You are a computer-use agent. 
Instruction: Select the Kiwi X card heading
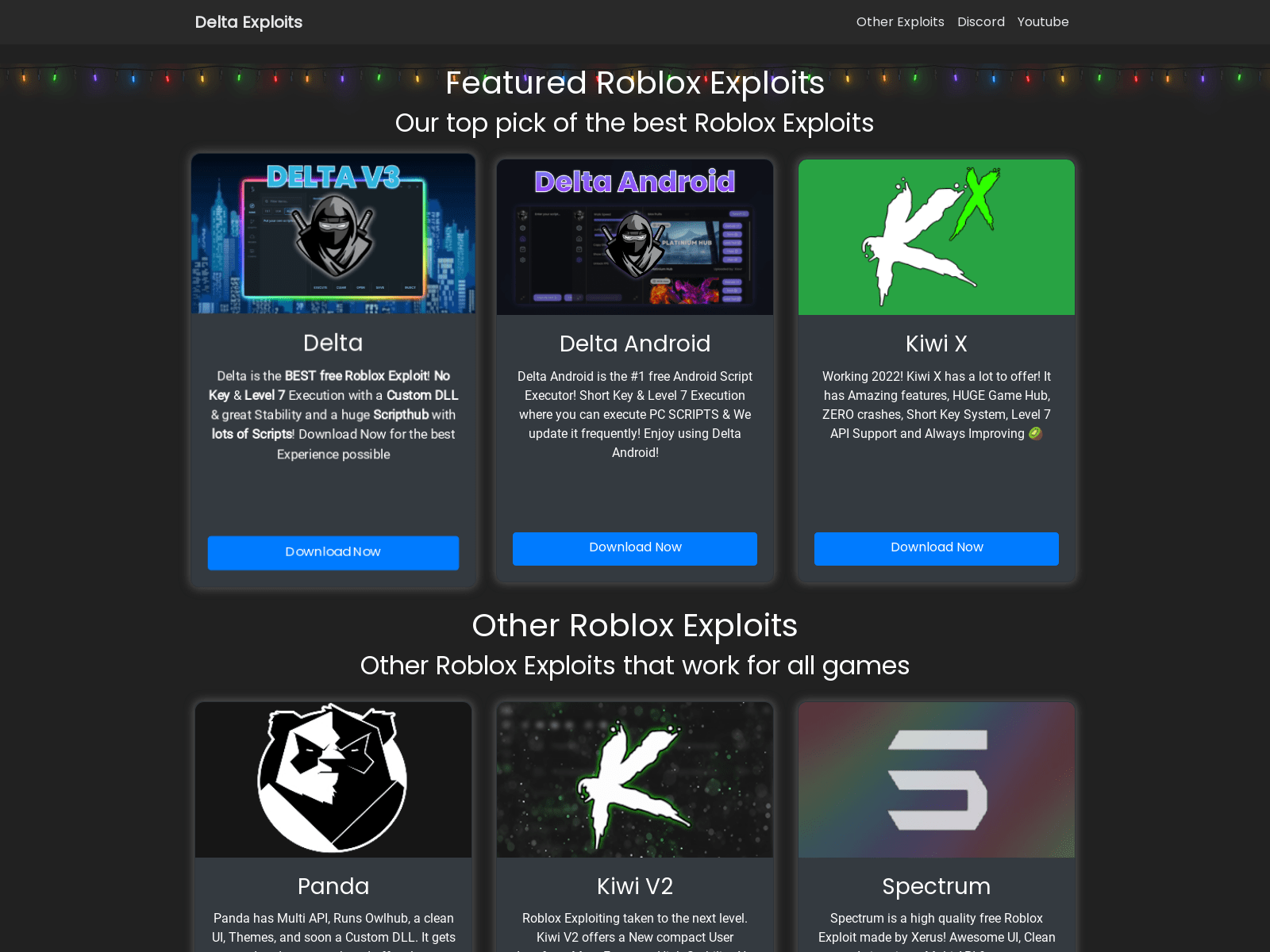click(937, 344)
